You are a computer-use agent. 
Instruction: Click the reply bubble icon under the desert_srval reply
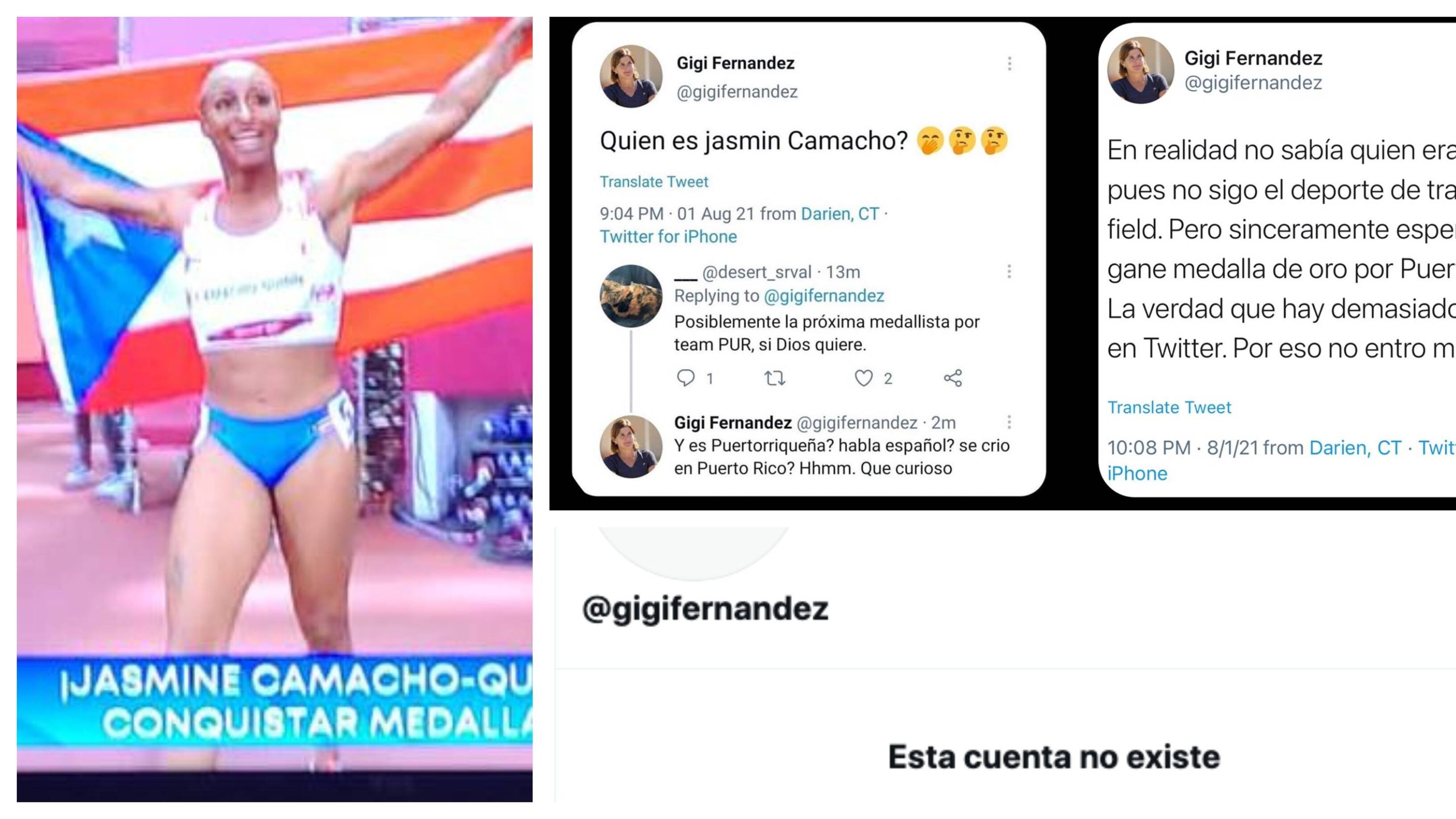point(686,377)
